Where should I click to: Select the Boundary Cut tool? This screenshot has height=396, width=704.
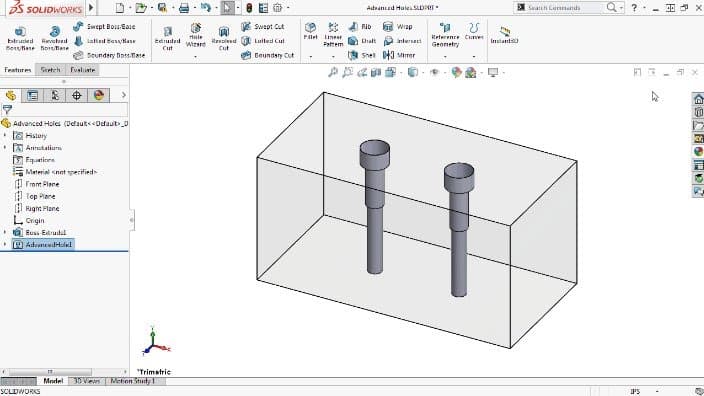[x=268, y=55]
